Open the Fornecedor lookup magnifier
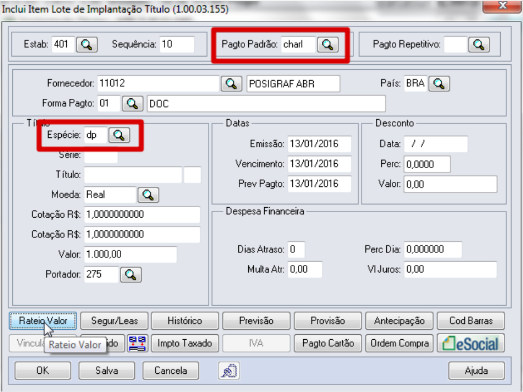Image resolution: width=523 pixels, height=392 pixels. [231, 84]
